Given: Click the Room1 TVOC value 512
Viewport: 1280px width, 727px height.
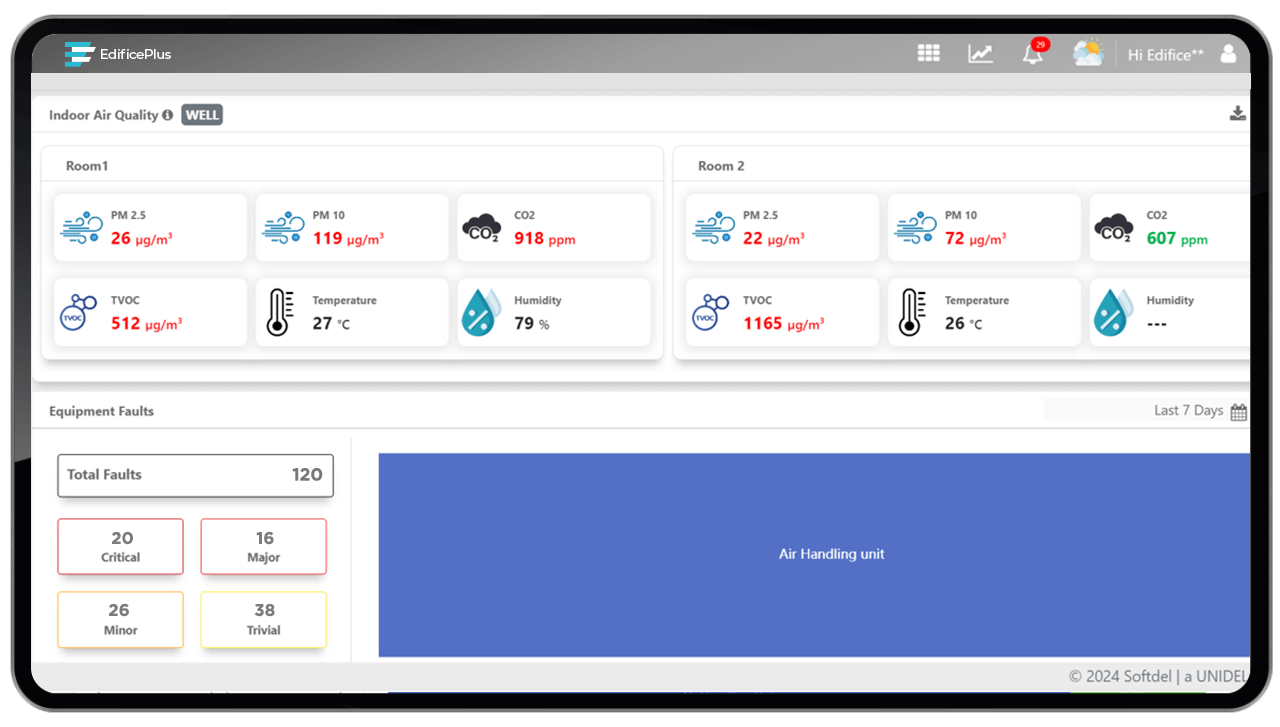Looking at the screenshot, I should click(x=126, y=324).
